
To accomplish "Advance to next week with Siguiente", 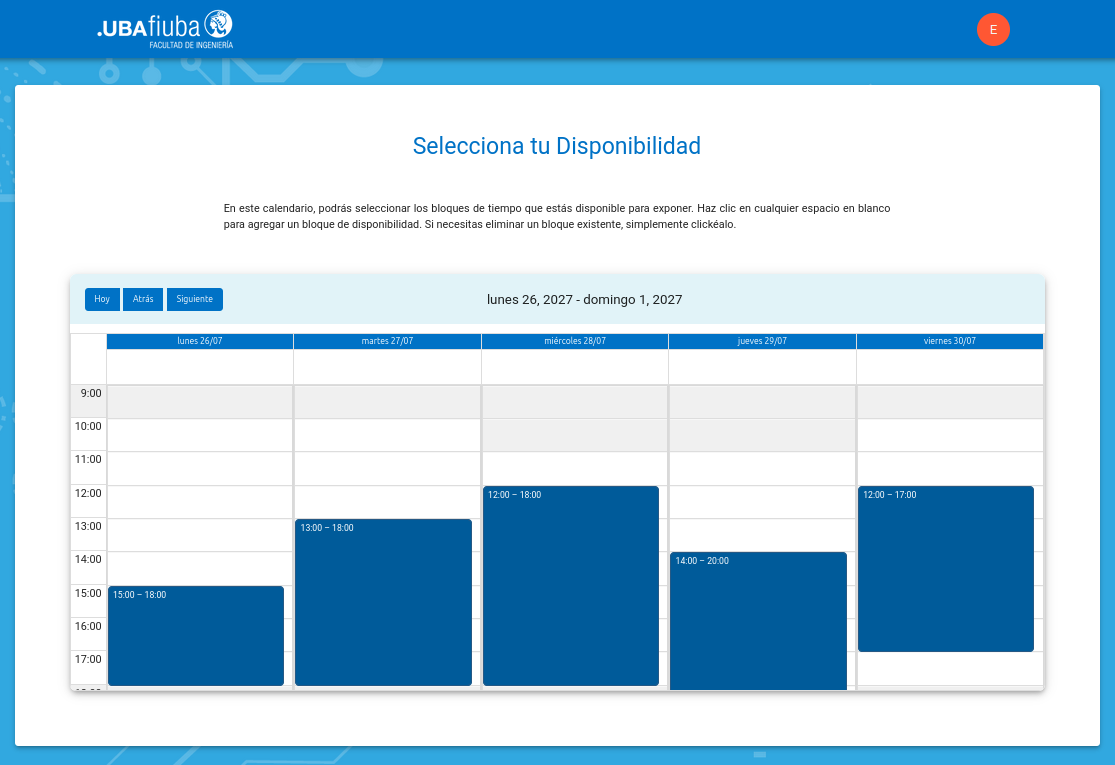I will coord(194,299).
